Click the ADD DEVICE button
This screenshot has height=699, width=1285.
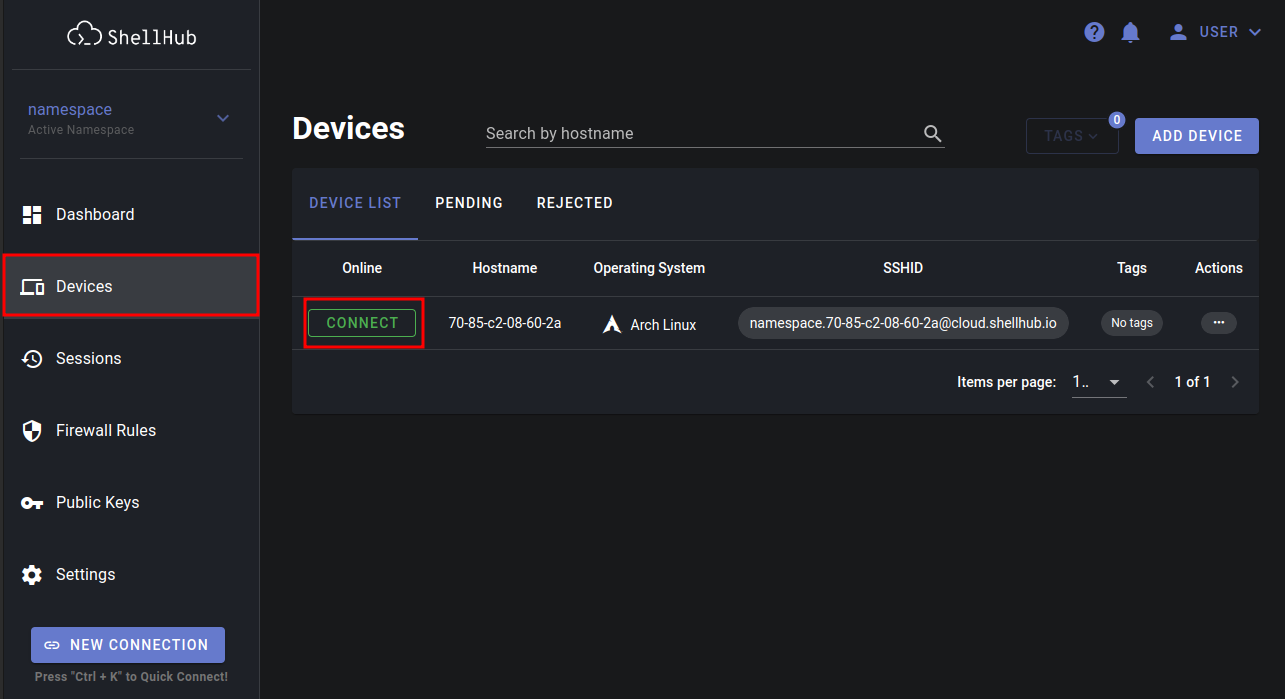pyautogui.click(x=1197, y=136)
